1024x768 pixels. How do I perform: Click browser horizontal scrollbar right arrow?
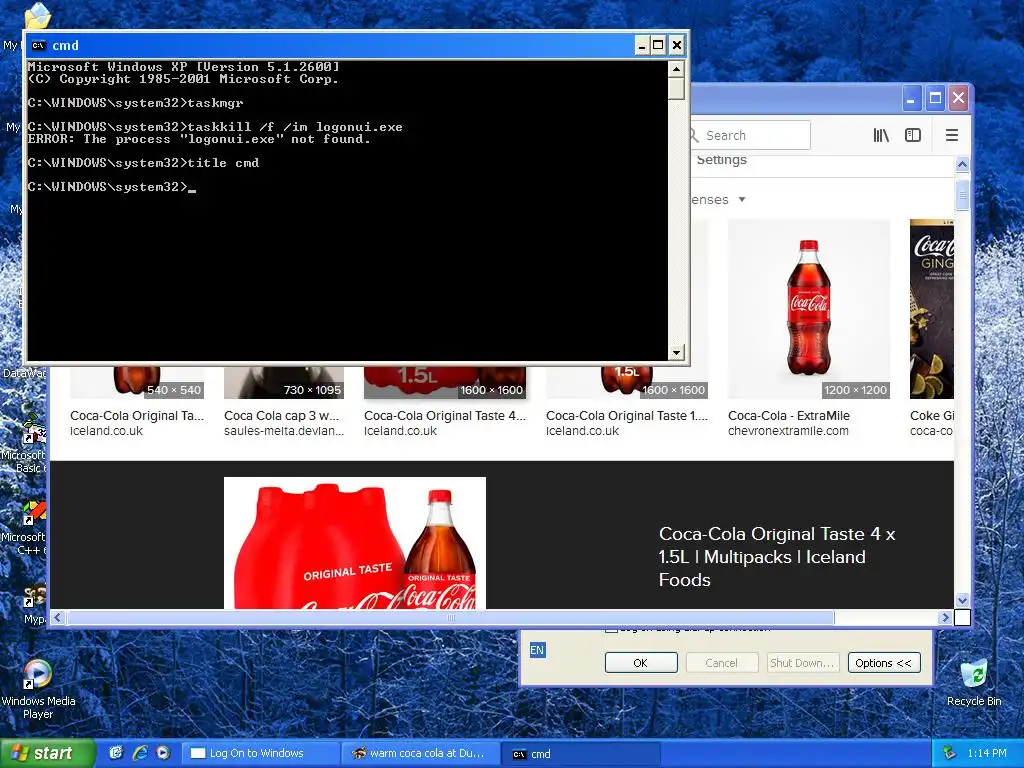tap(945, 617)
